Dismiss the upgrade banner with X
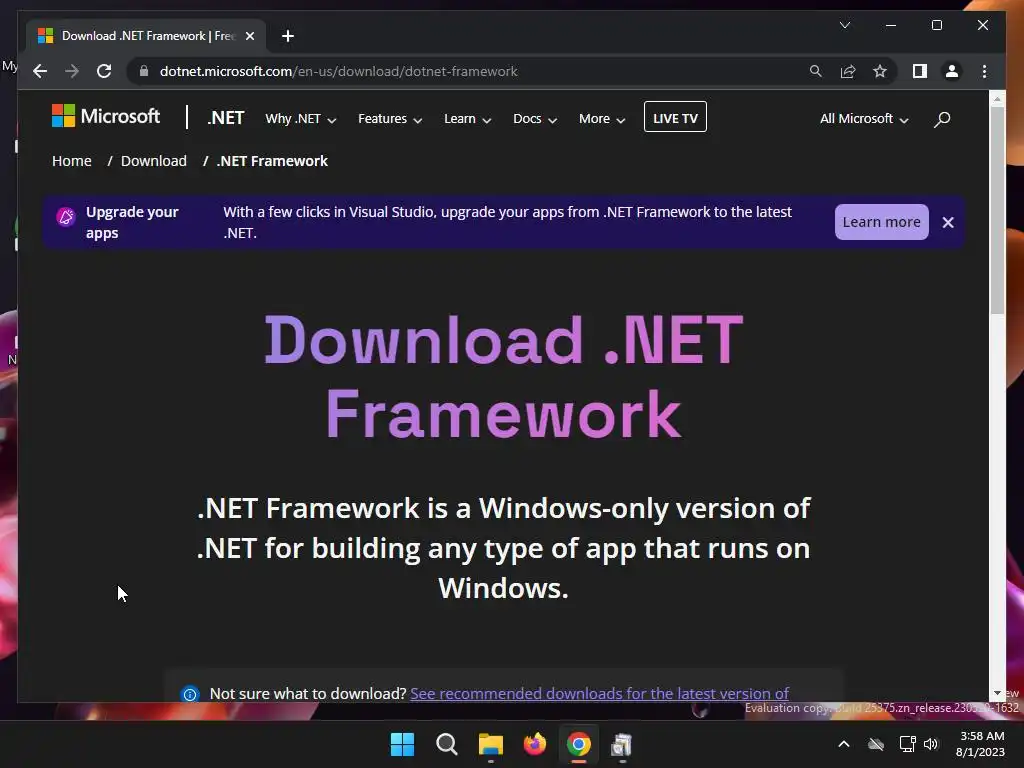 click(948, 222)
